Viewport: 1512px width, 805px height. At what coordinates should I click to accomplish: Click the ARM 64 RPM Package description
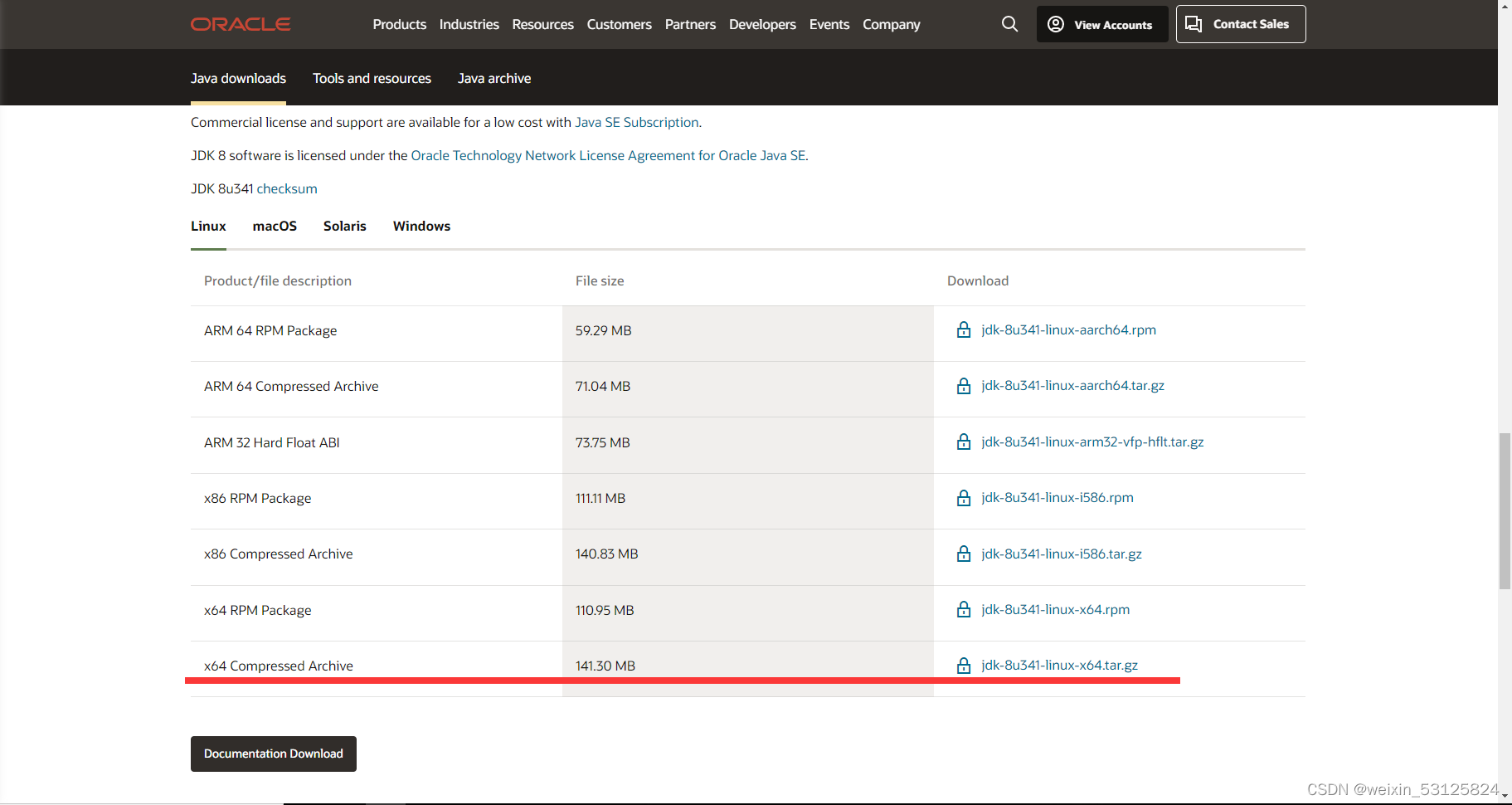[270, 330]
